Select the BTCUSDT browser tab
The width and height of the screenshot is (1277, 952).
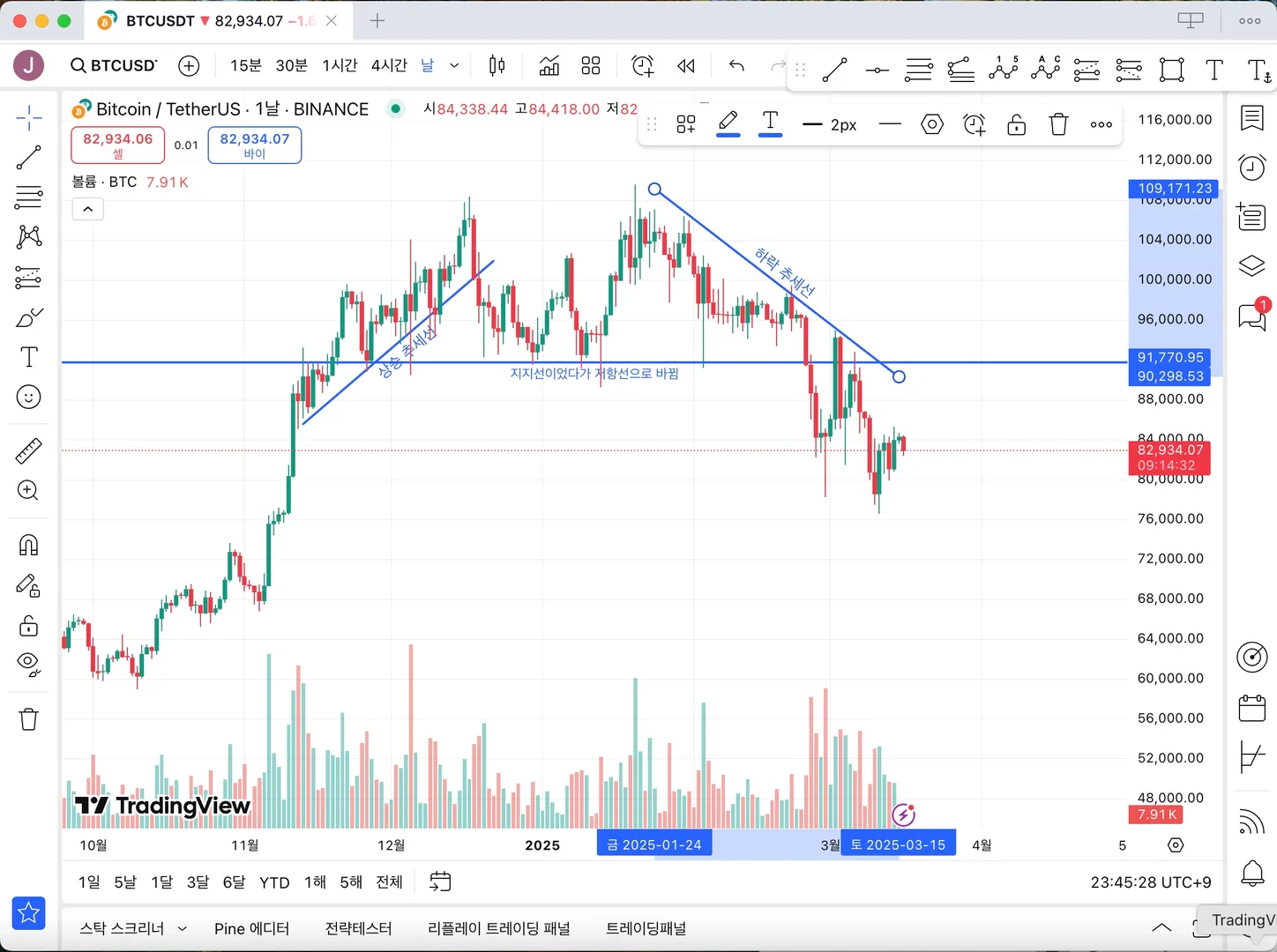coord(218,21)
